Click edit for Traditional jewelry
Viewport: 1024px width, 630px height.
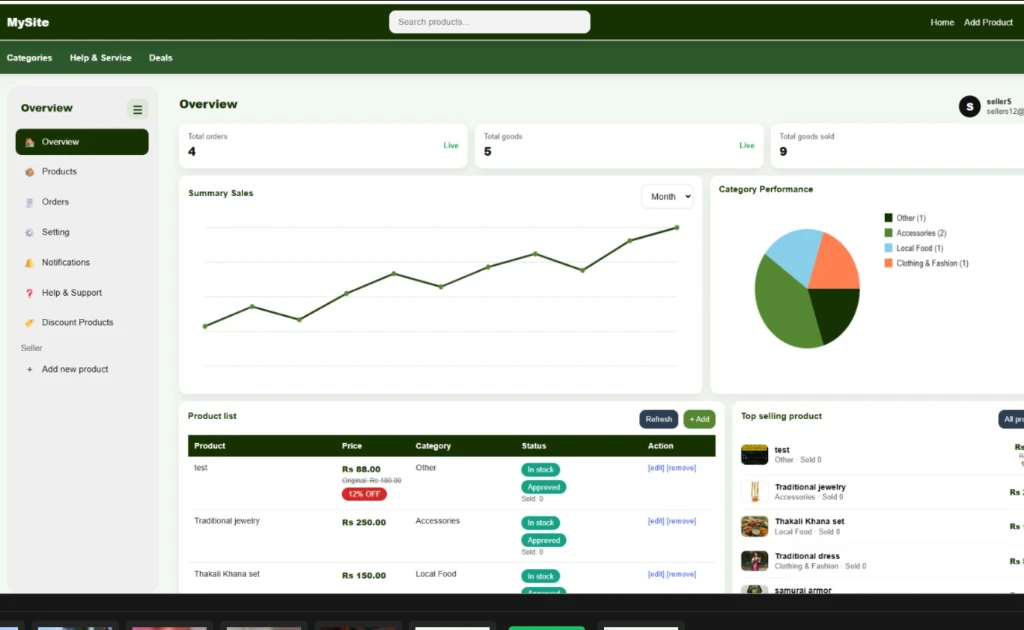click(656, 521)
